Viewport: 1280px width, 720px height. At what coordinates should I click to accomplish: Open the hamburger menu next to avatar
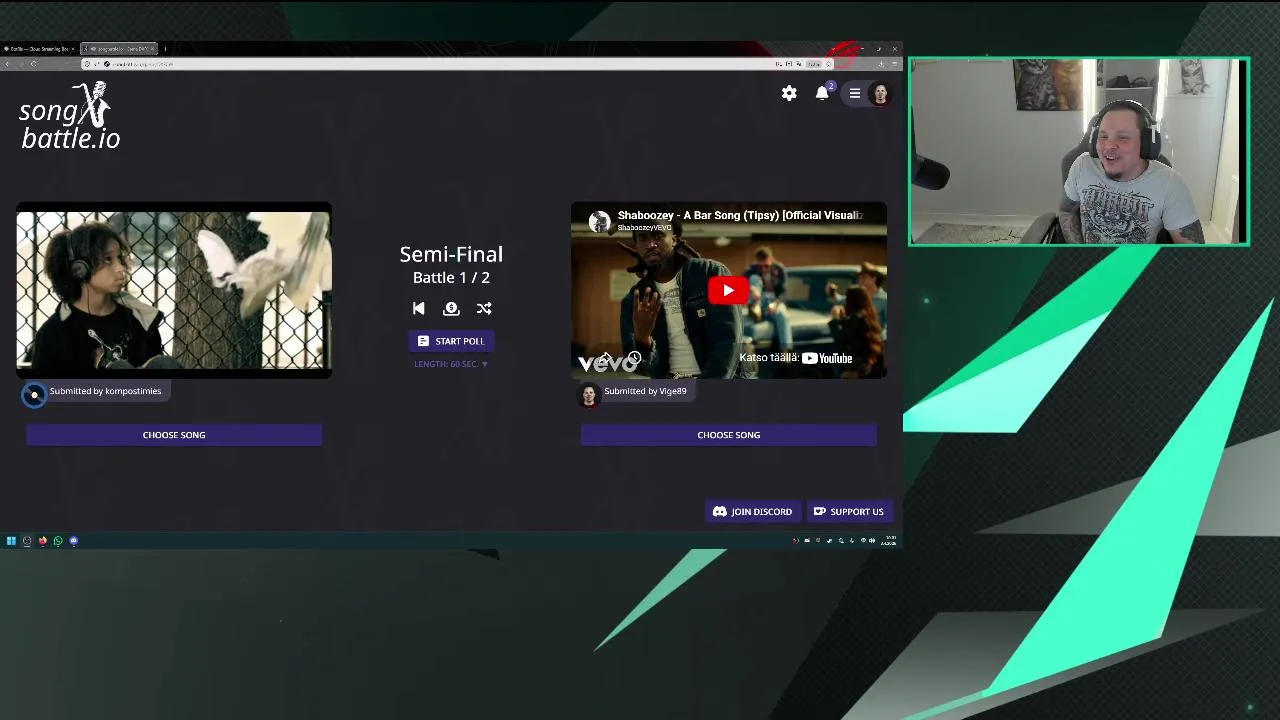point(855,93)
